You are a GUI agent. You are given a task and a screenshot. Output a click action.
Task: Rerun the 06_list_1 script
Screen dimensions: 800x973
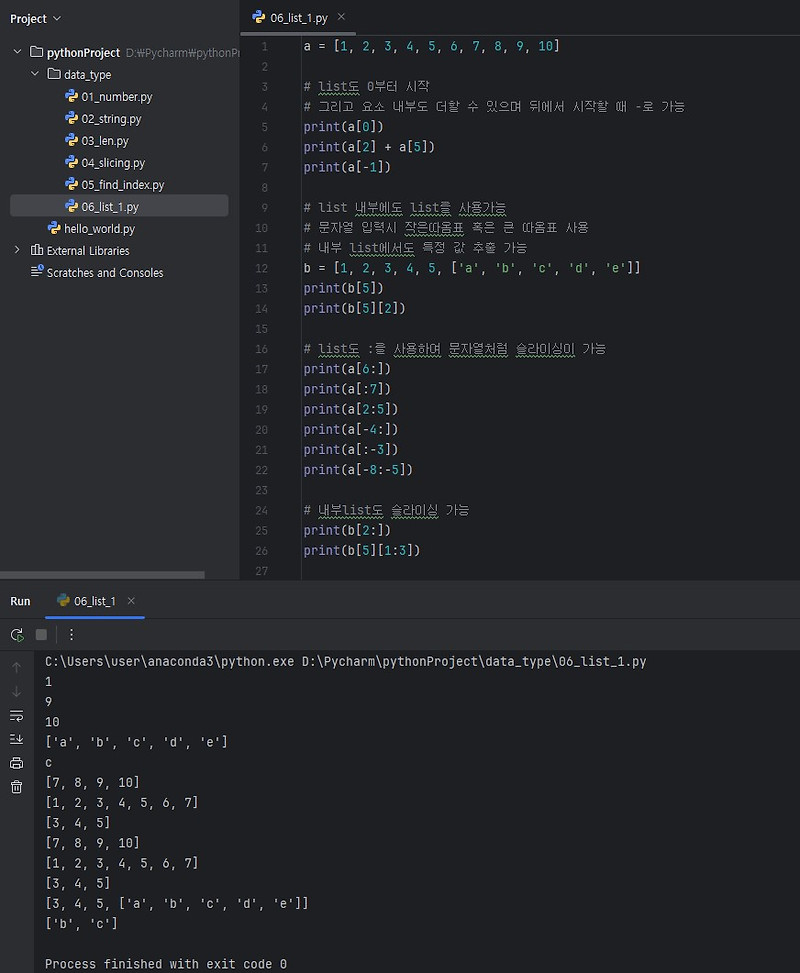coord(16,634)
